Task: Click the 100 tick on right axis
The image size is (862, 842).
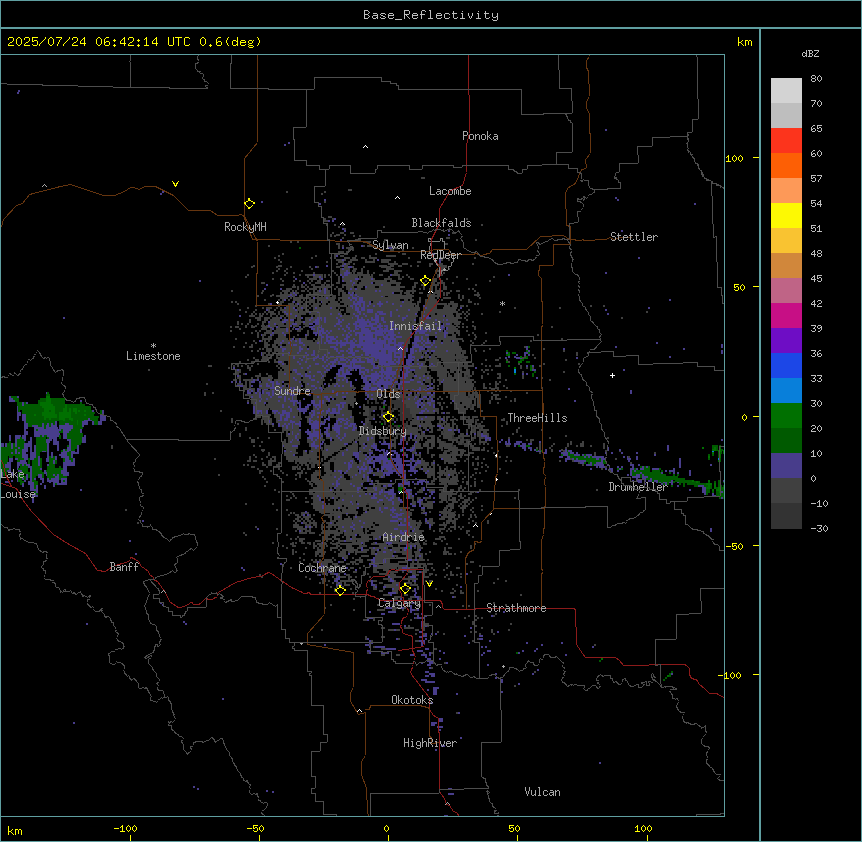Action: tap(734, 158)
